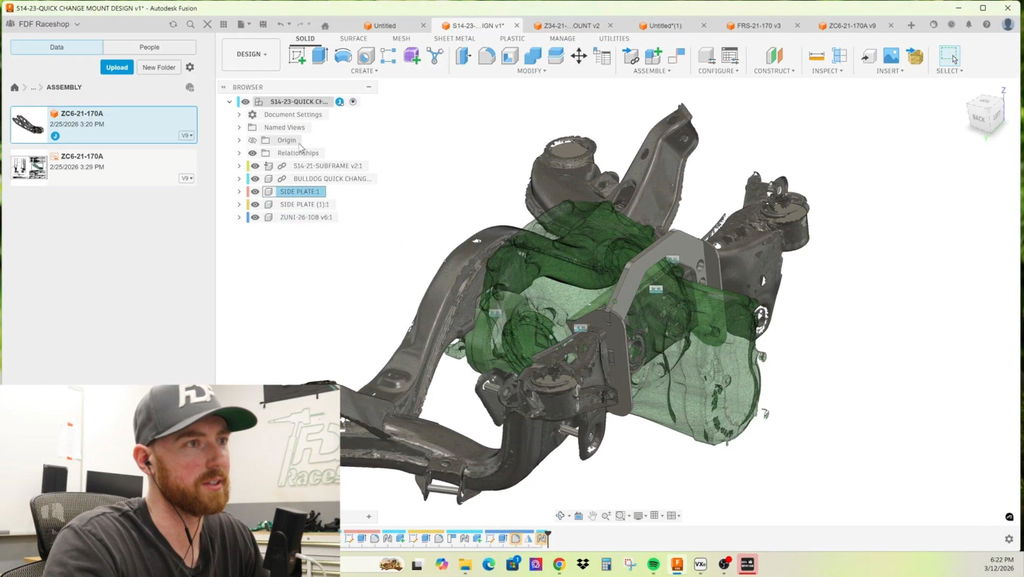
Task: Open the timeline settings gear
Action: coord(1009,538)
